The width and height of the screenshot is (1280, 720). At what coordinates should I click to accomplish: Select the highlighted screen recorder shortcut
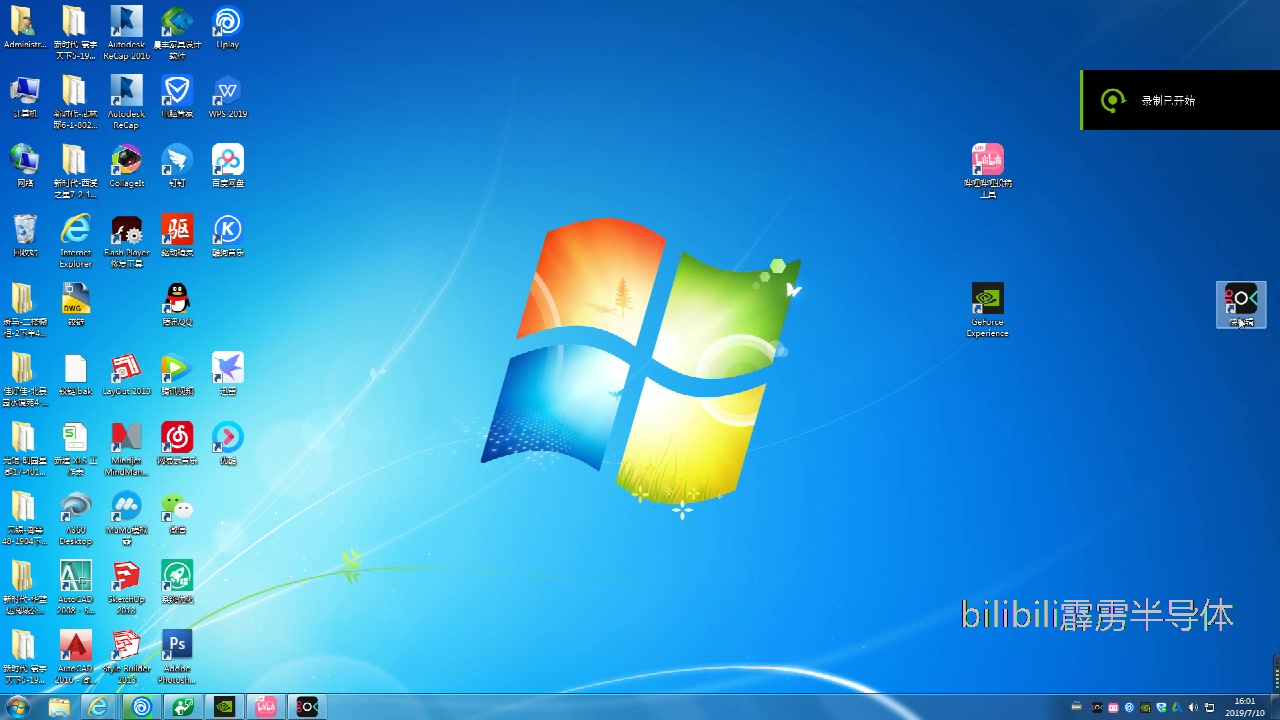tap(1241, 304)
